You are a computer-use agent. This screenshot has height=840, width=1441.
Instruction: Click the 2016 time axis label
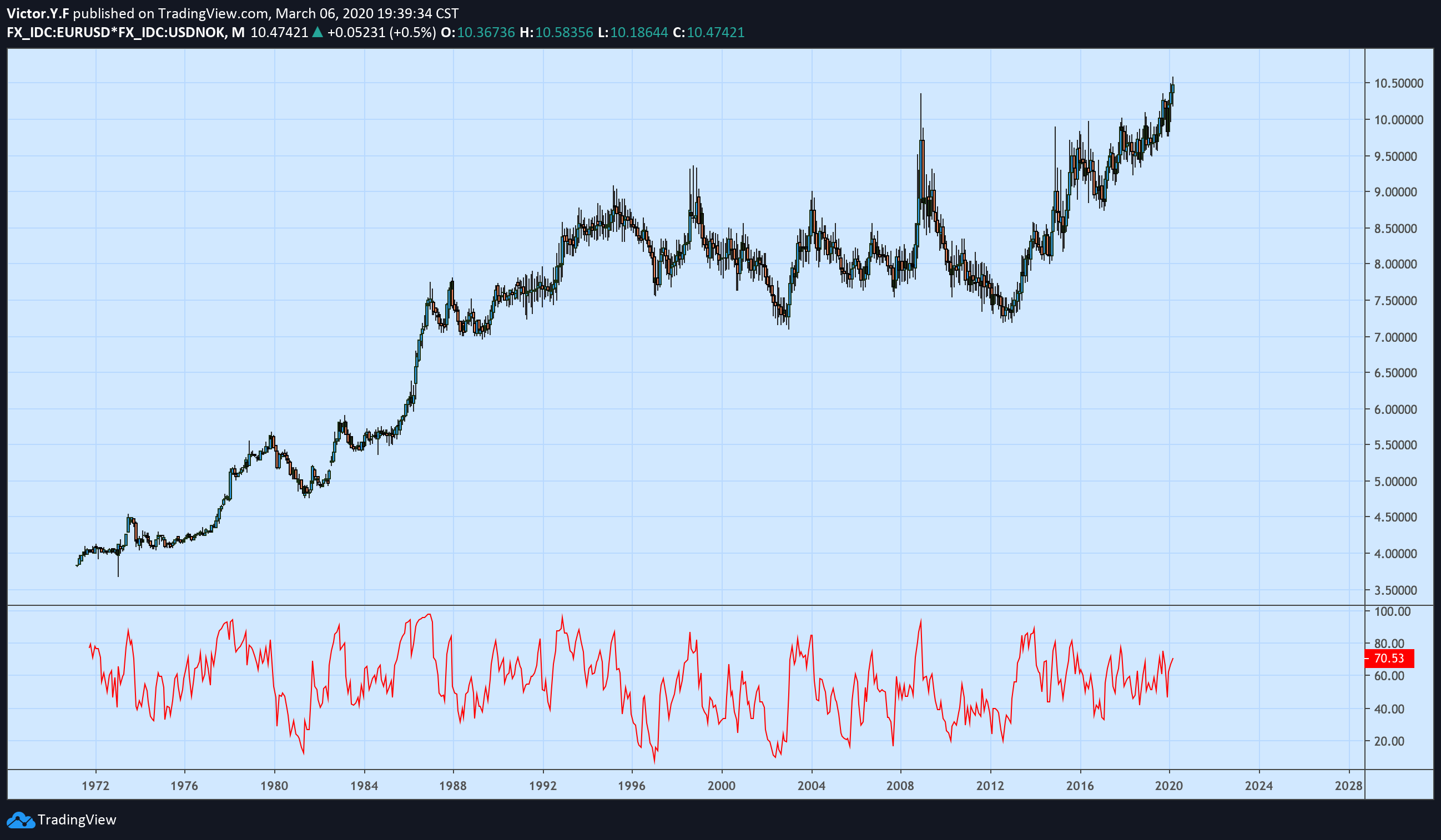(x=1080, y=786)
